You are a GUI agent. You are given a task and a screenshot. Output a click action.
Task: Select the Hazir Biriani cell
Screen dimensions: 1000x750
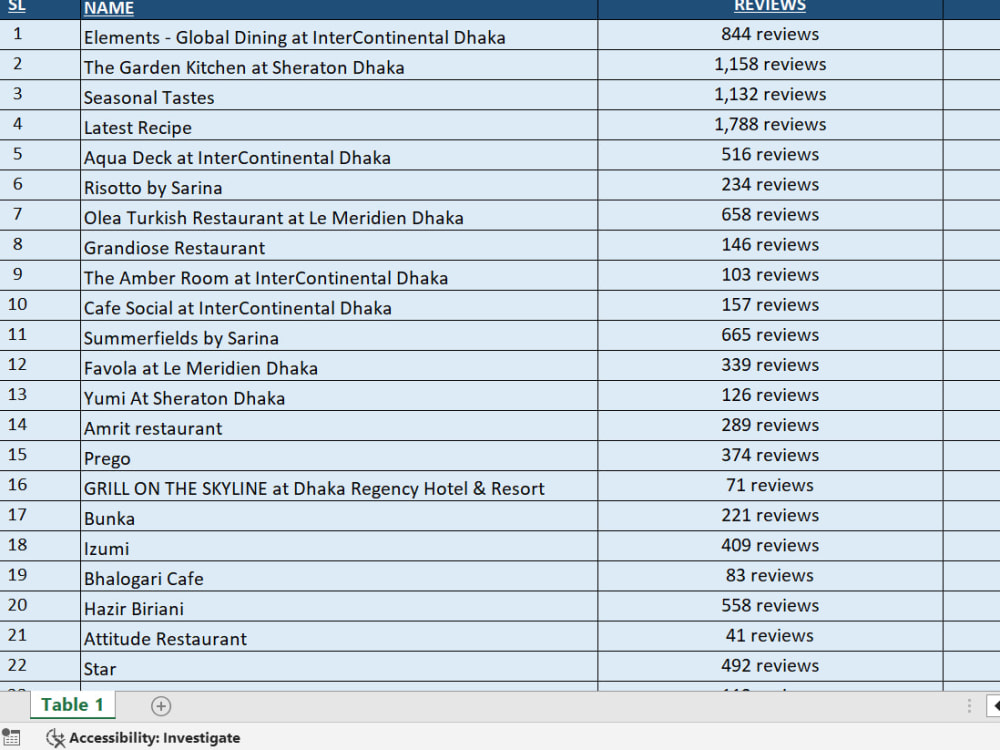(339, 606)
